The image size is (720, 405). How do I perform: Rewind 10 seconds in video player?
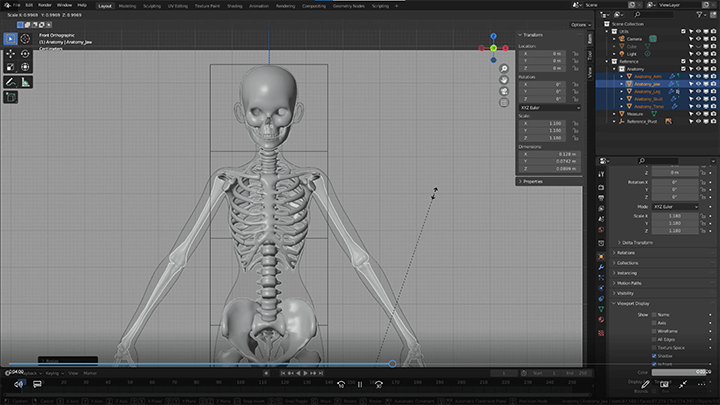coord(341,384)
